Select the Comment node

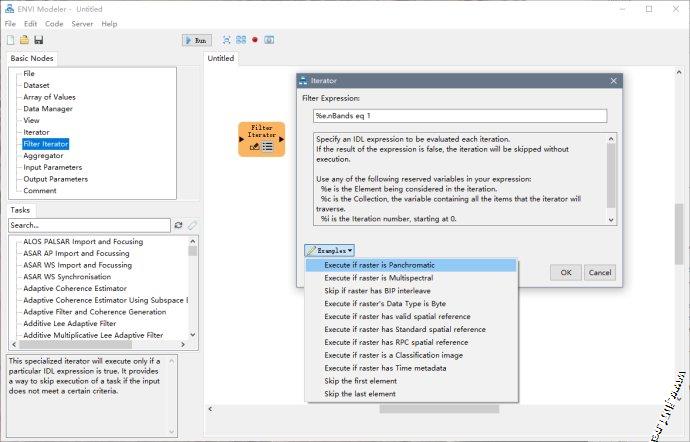tap(40, 191)
